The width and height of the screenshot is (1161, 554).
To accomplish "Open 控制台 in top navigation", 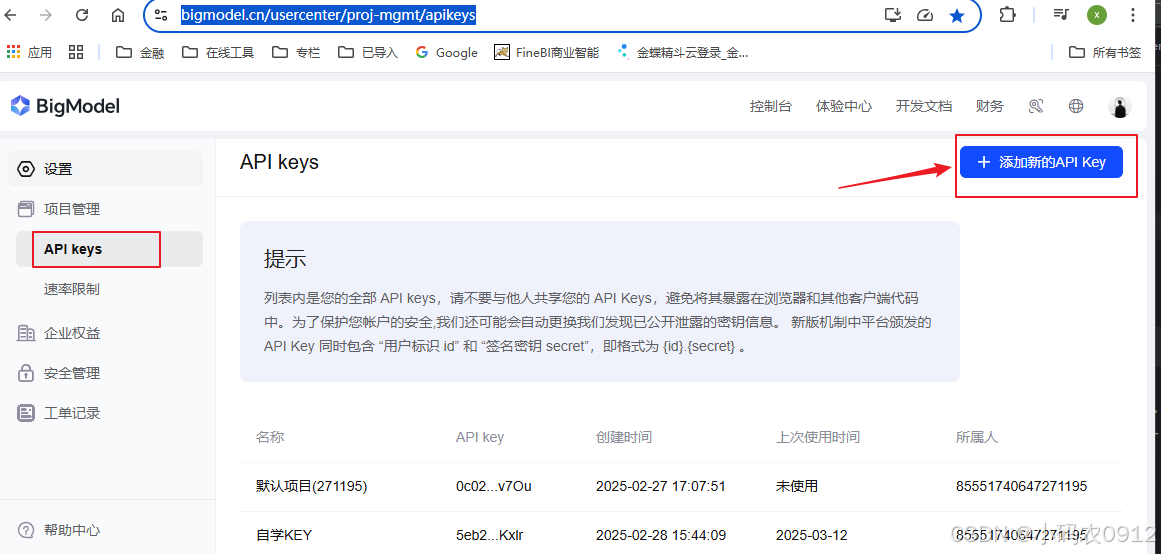I will click(771, 106).
